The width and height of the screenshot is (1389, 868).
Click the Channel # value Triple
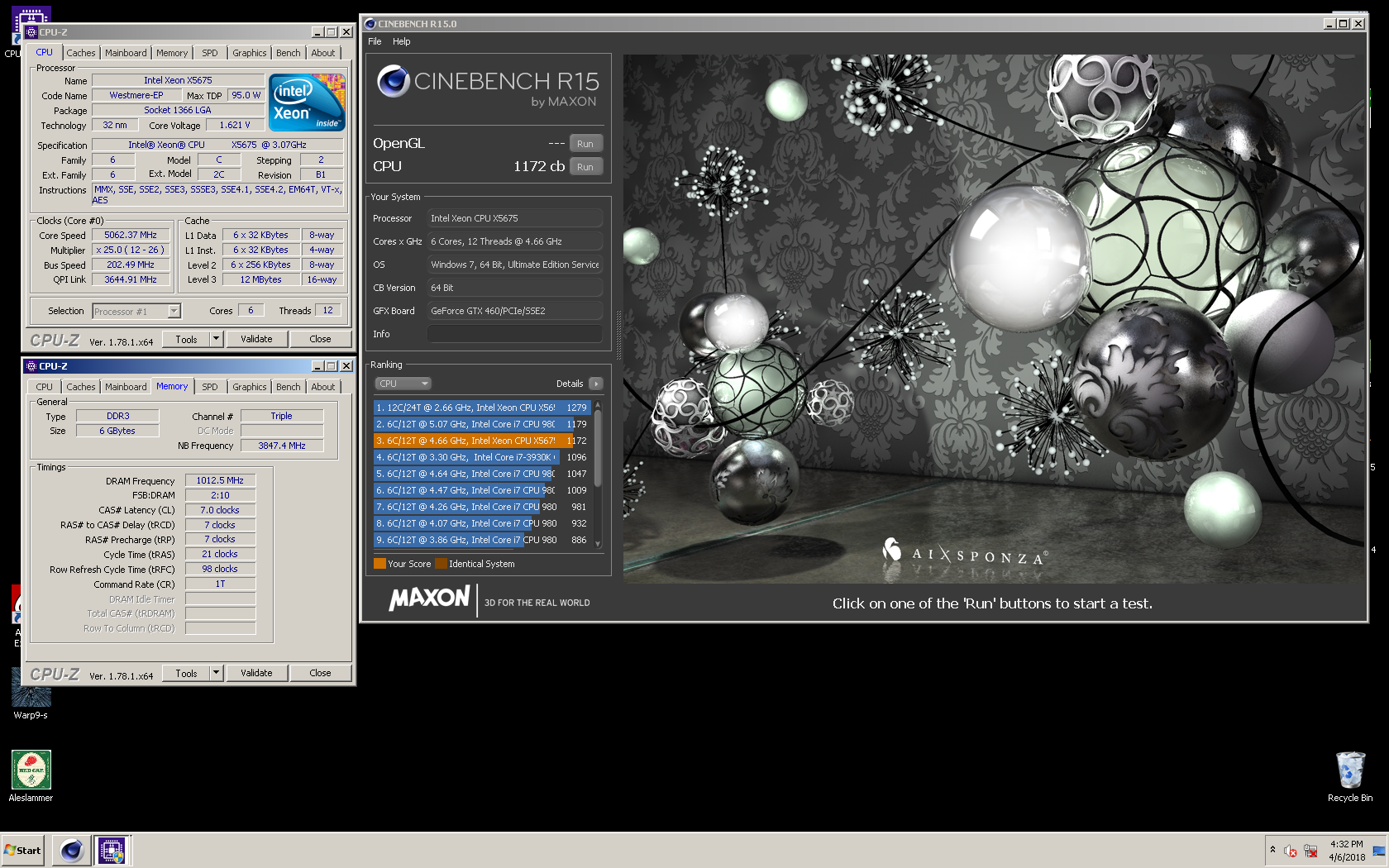coord(282,416)
